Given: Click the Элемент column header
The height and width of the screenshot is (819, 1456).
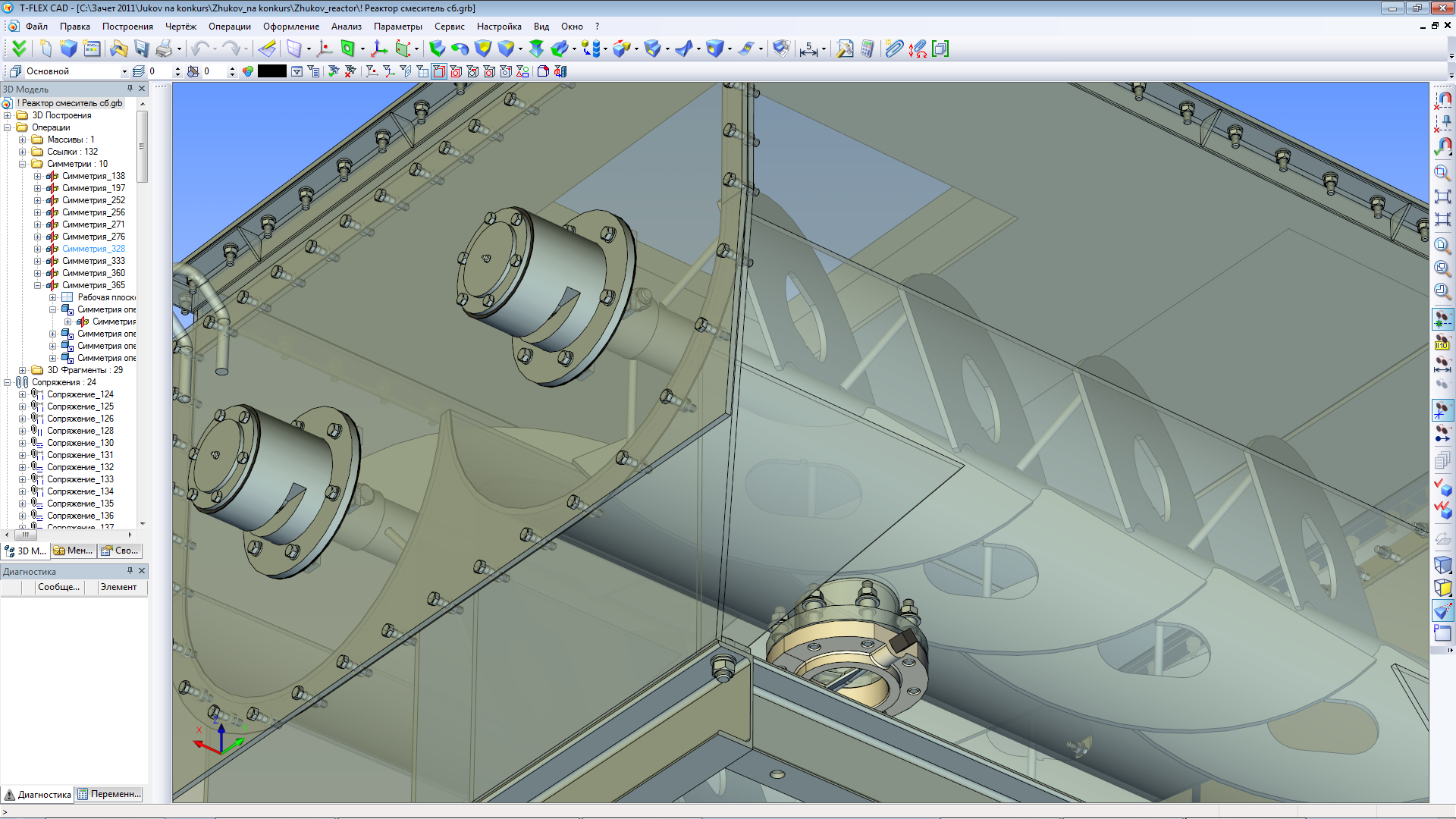Looking at the screenshot, I should click(119, 587).
